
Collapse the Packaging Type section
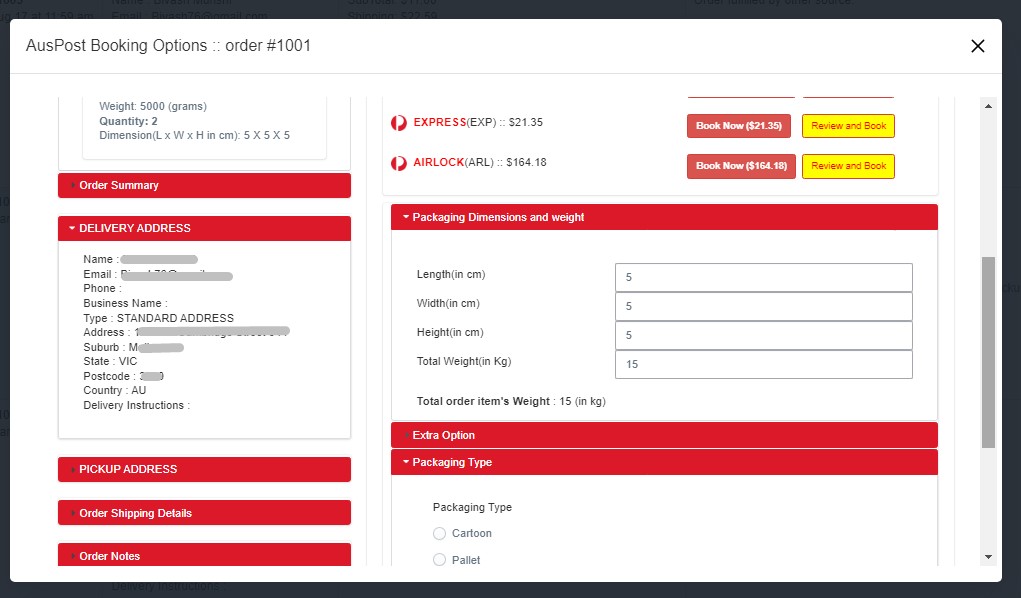664,462
